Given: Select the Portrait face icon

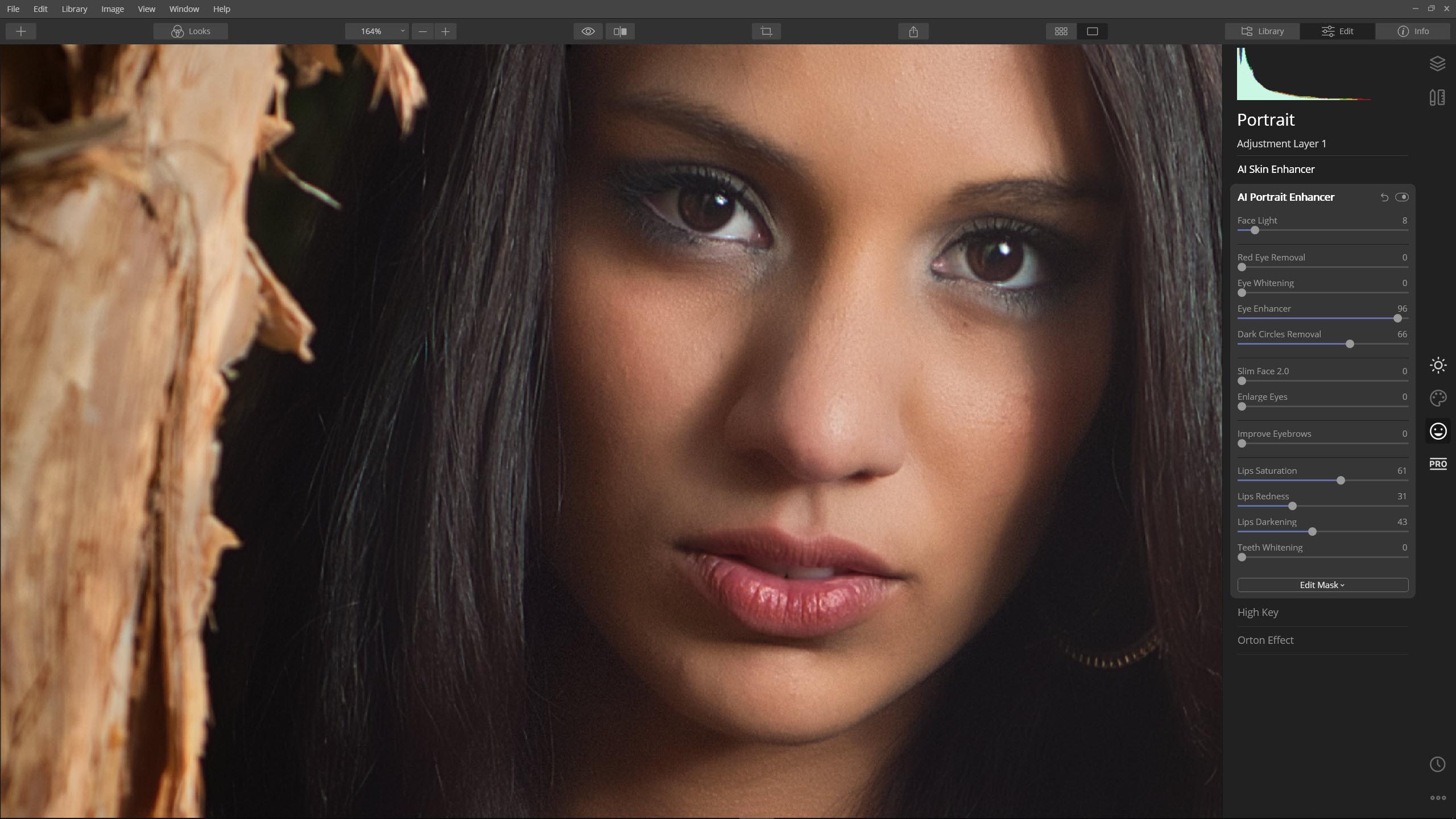Looking at the screenshot, I should point(1438,431).
